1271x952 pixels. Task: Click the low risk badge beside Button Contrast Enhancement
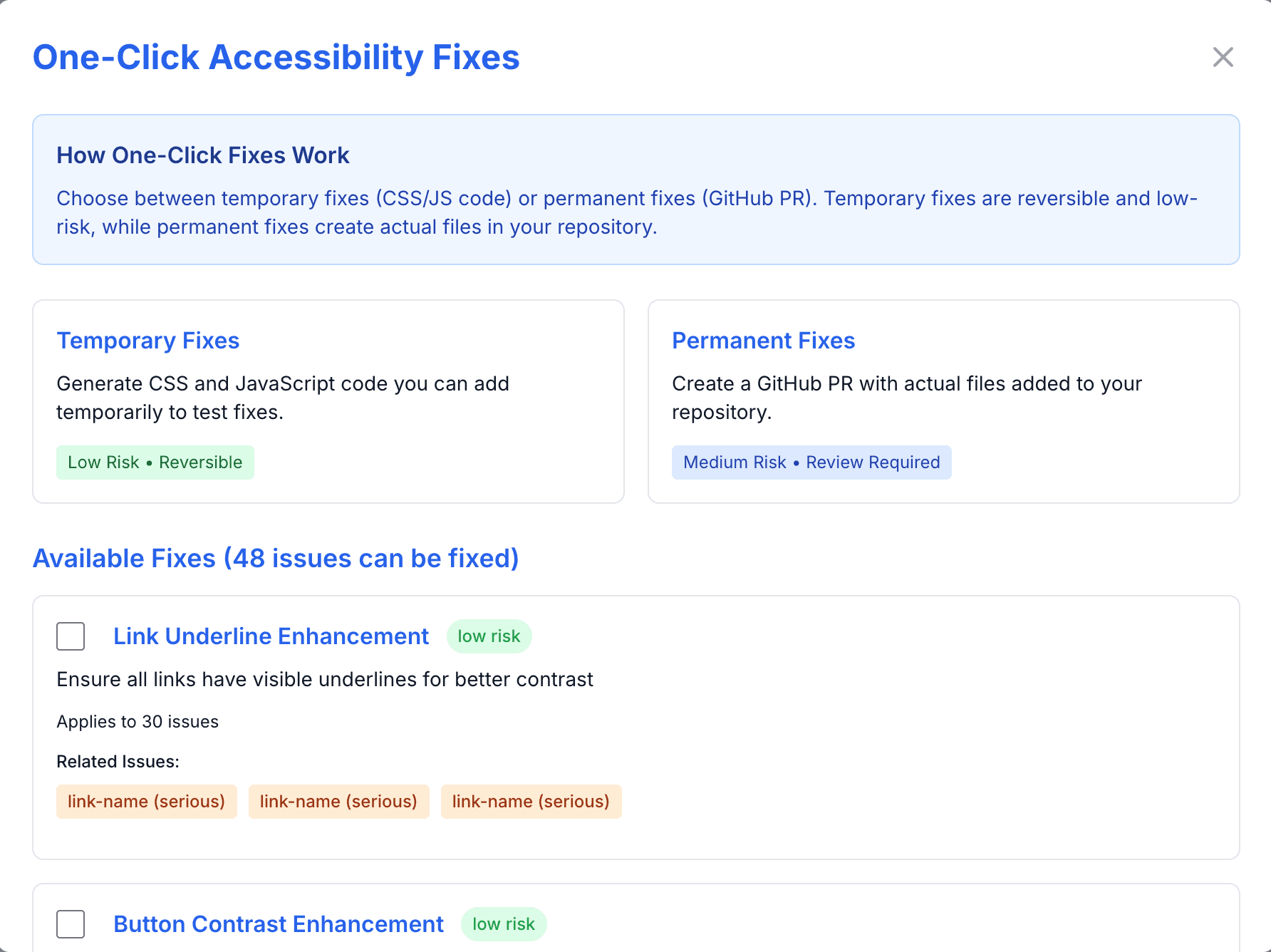tap(504, 924)
